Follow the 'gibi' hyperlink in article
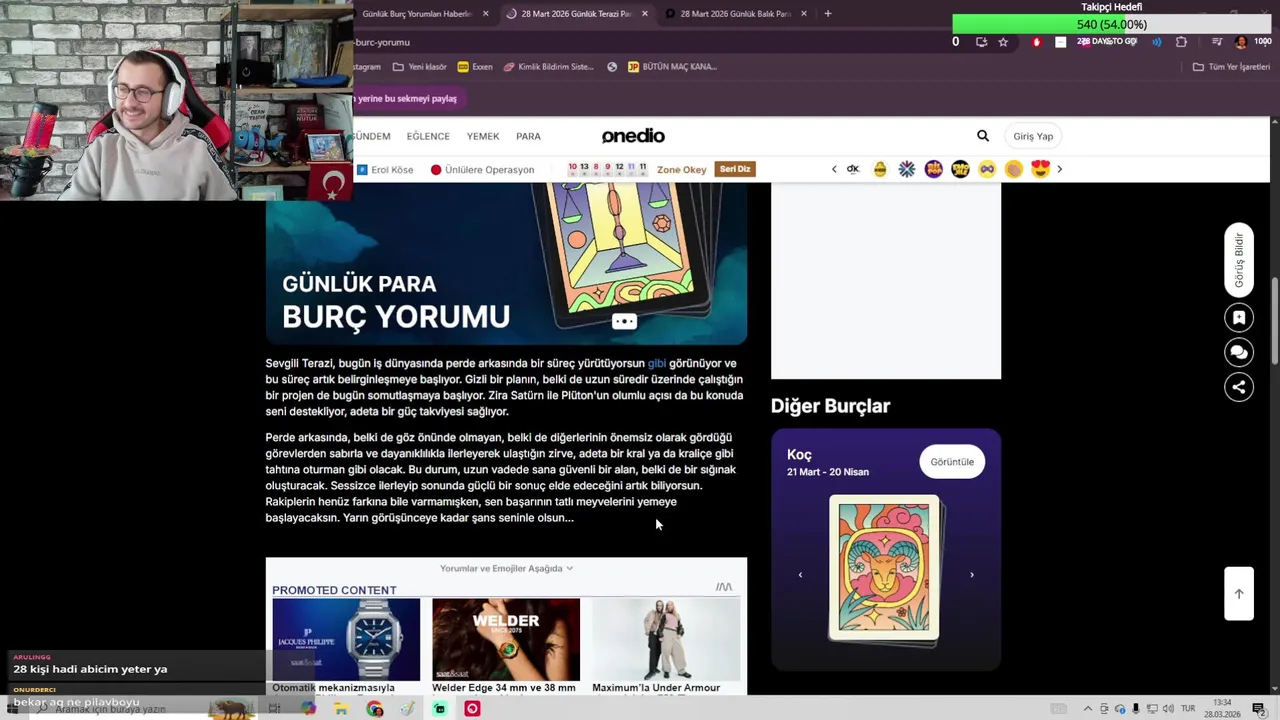Viewport: 1280px width, 720px height. 657,363
